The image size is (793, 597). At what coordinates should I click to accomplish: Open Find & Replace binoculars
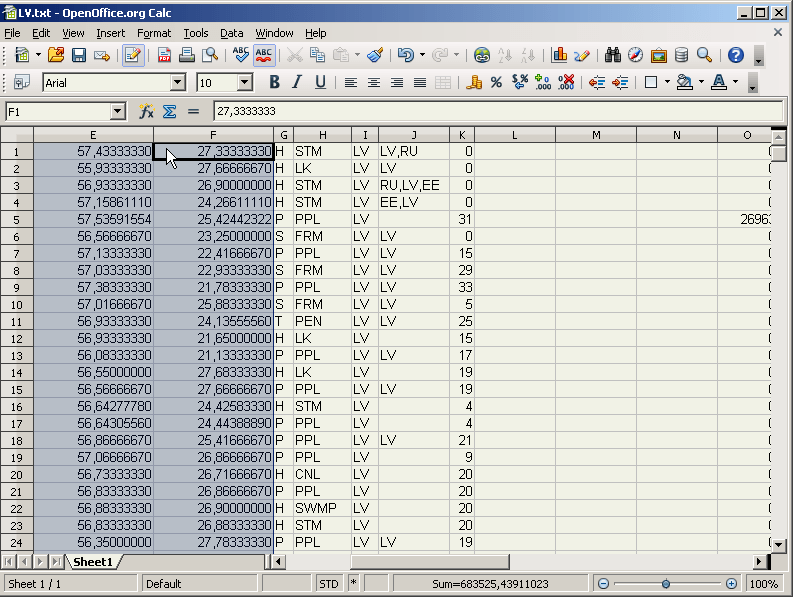pos(613,55)
